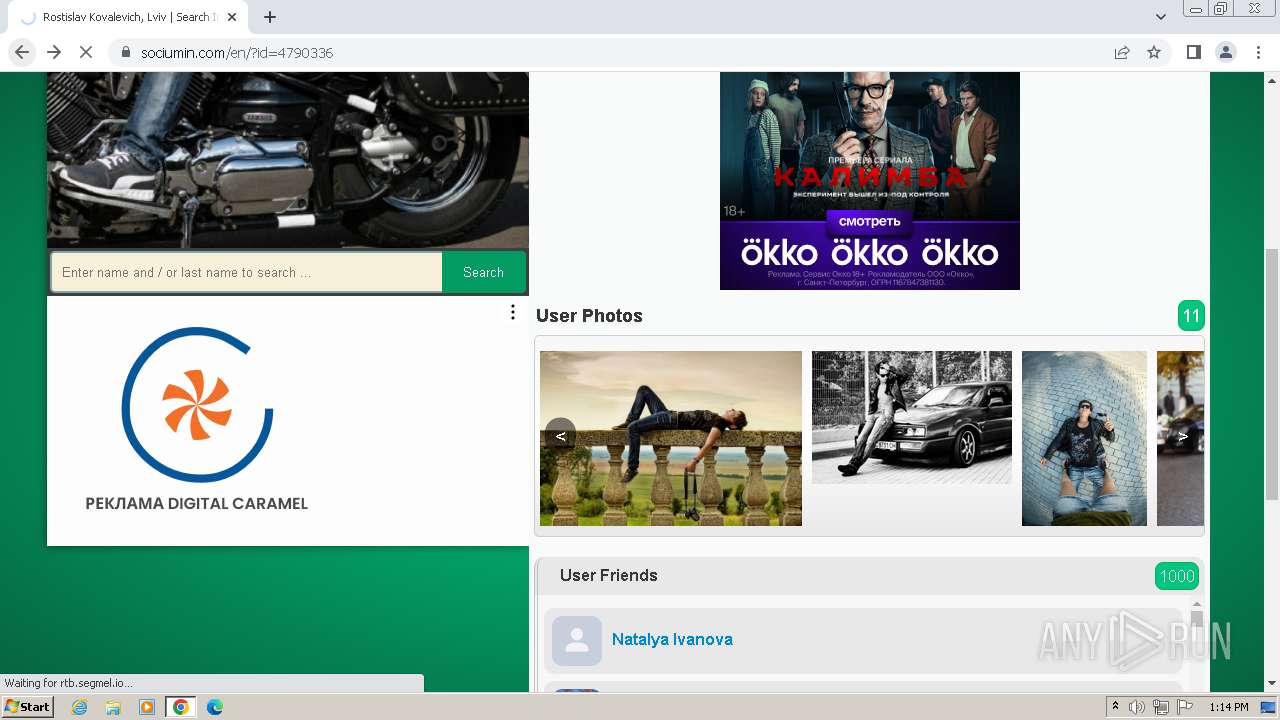1280x720 pixels.
Task: Go back to the previous page
Action: [22, 52]
